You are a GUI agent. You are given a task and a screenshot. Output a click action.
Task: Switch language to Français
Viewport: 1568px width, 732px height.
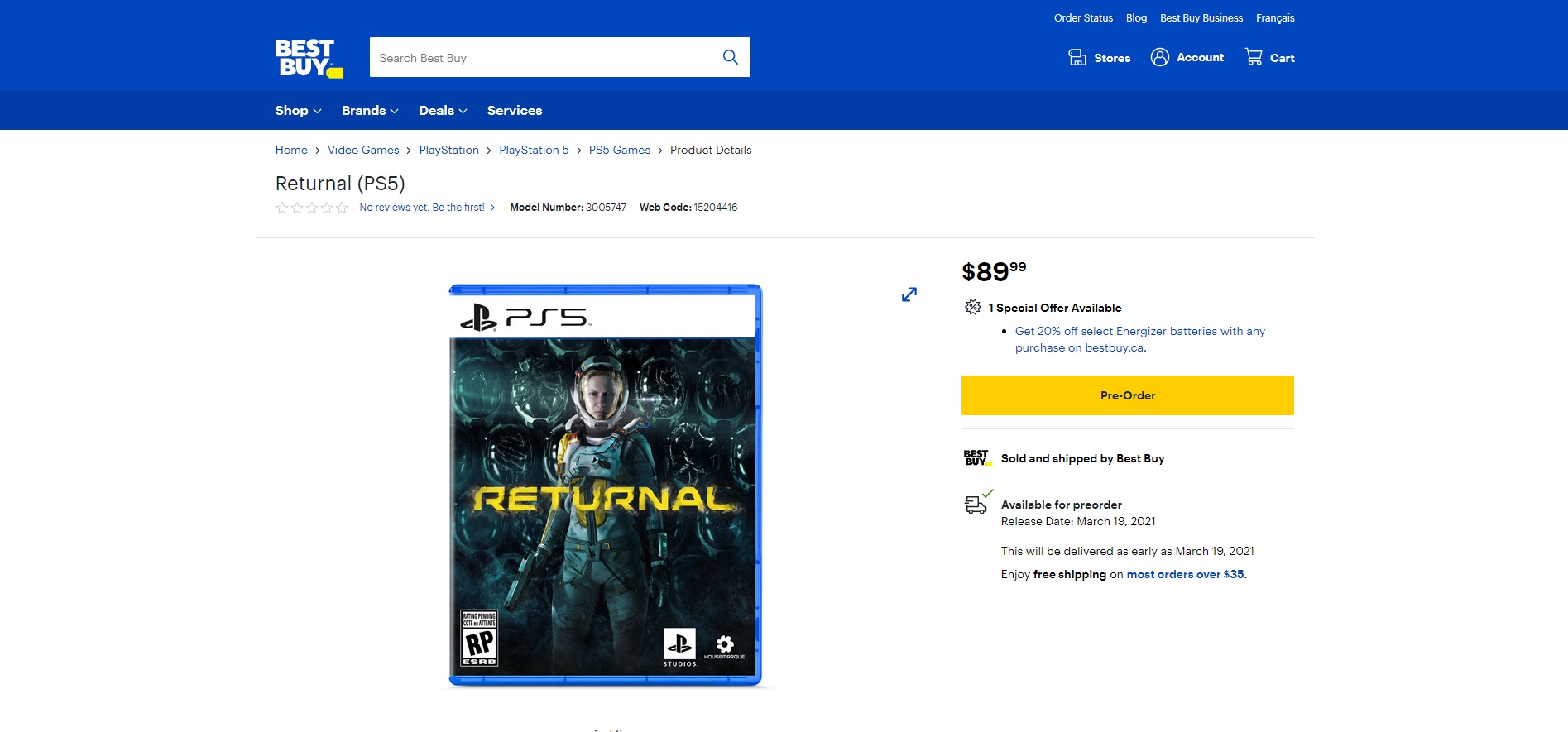point(1275,18)
